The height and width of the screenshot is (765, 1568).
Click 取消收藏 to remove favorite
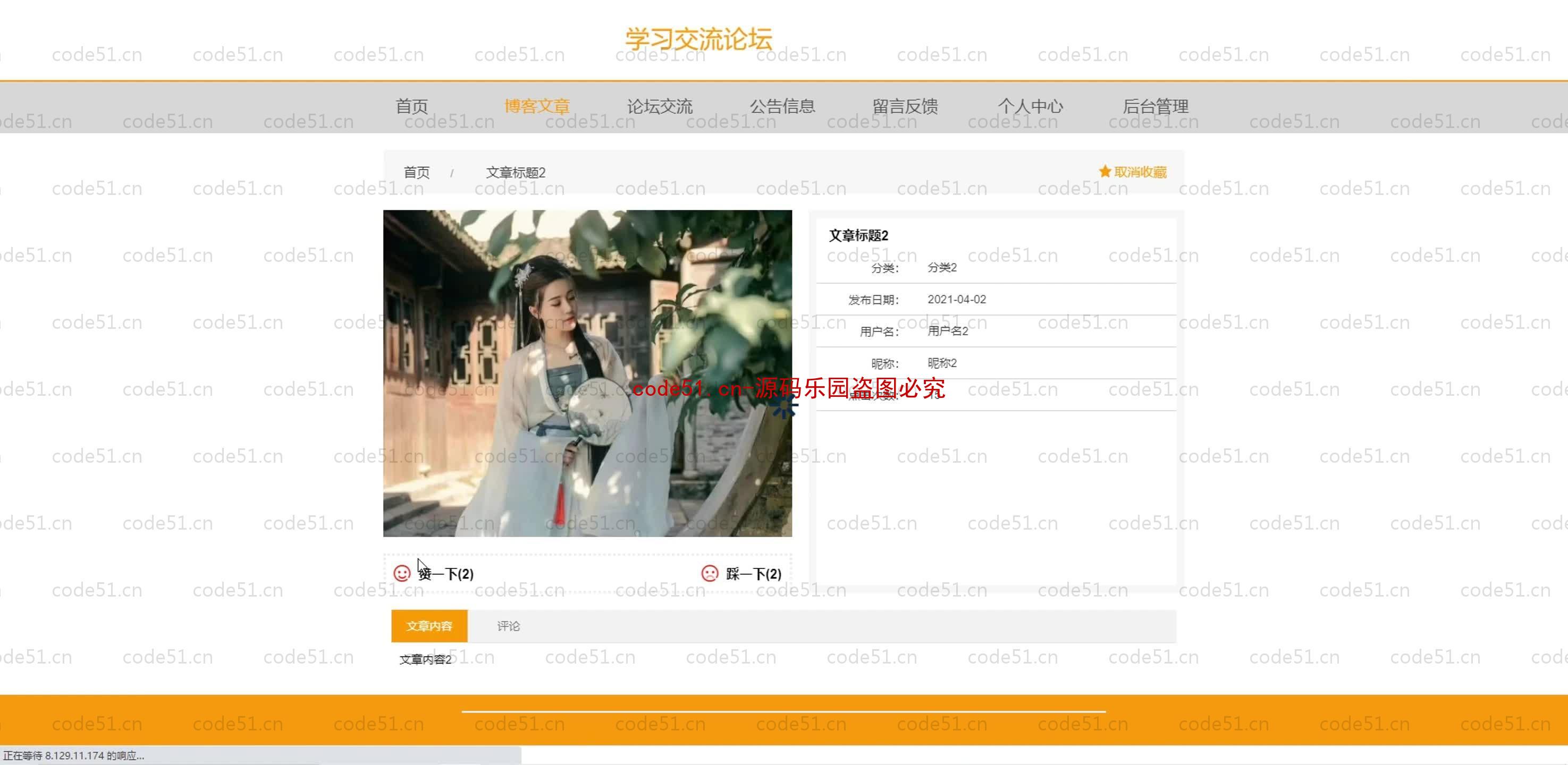[x=1140, y=172]
